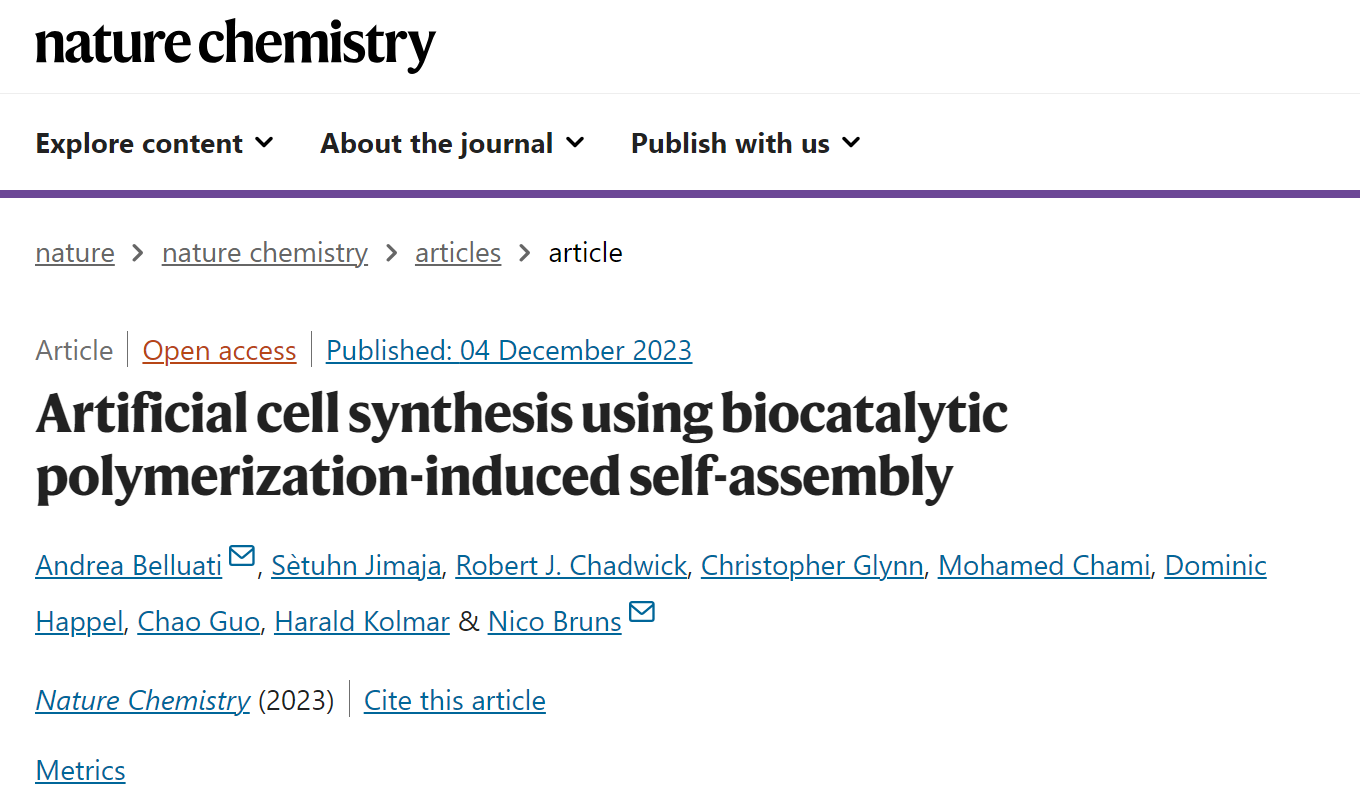Open the About the journal dropdown
The width and height of the screenshot is (1360, 803).
point(453,143)
